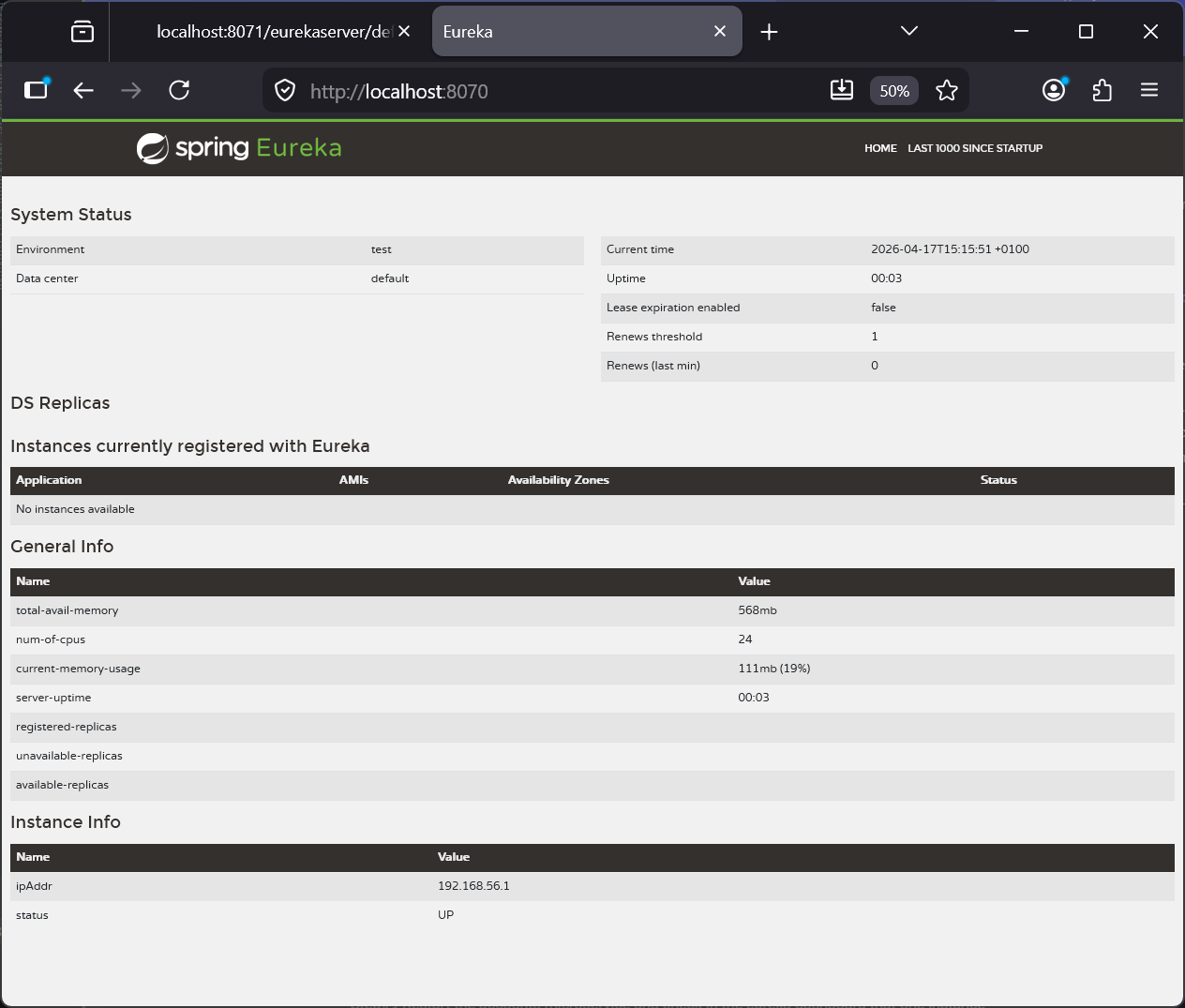Viewport: 1185px width, 1008px height.
Task: Go forward one page
Action: 131,90
